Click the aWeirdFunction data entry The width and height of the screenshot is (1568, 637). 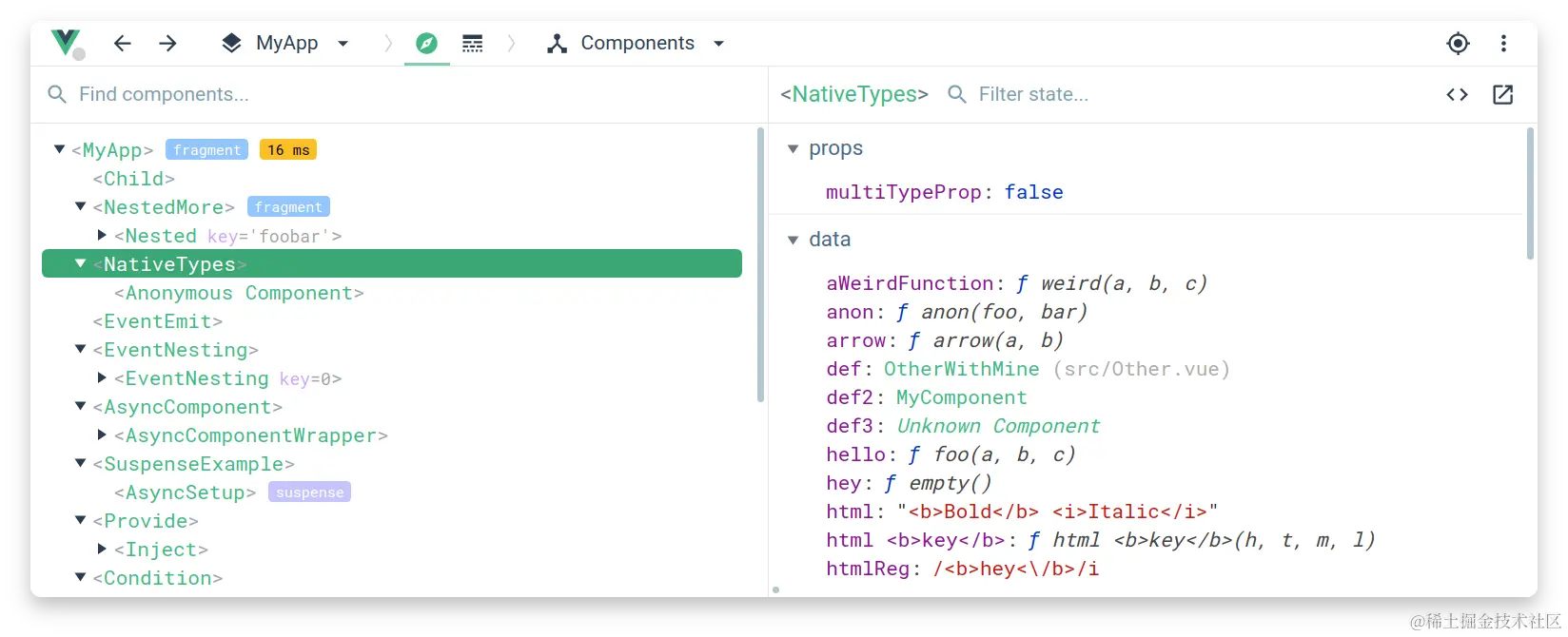pos(1016,283)
